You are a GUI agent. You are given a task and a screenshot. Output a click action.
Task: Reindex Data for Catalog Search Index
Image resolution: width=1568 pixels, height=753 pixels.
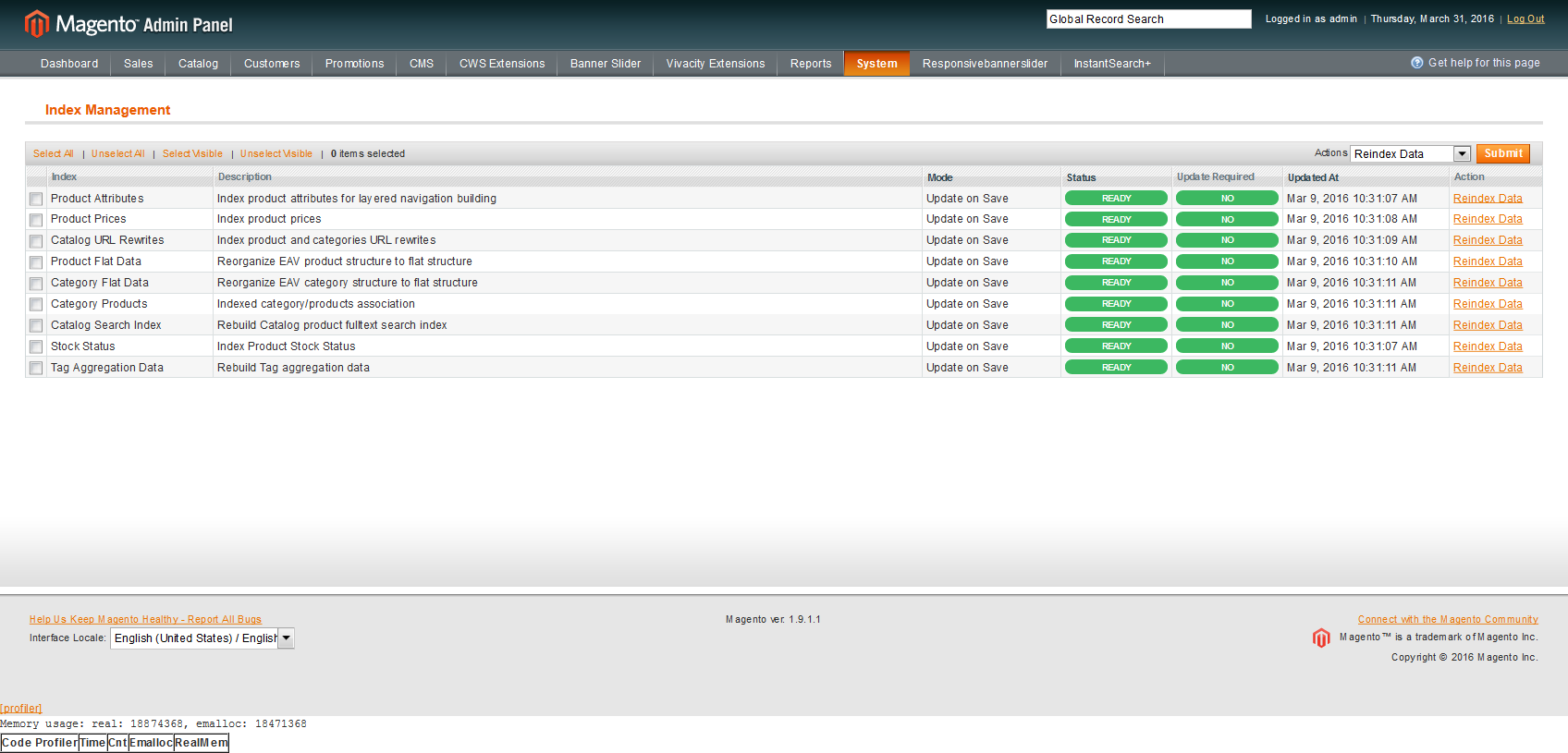click(x=1488, y=325)
